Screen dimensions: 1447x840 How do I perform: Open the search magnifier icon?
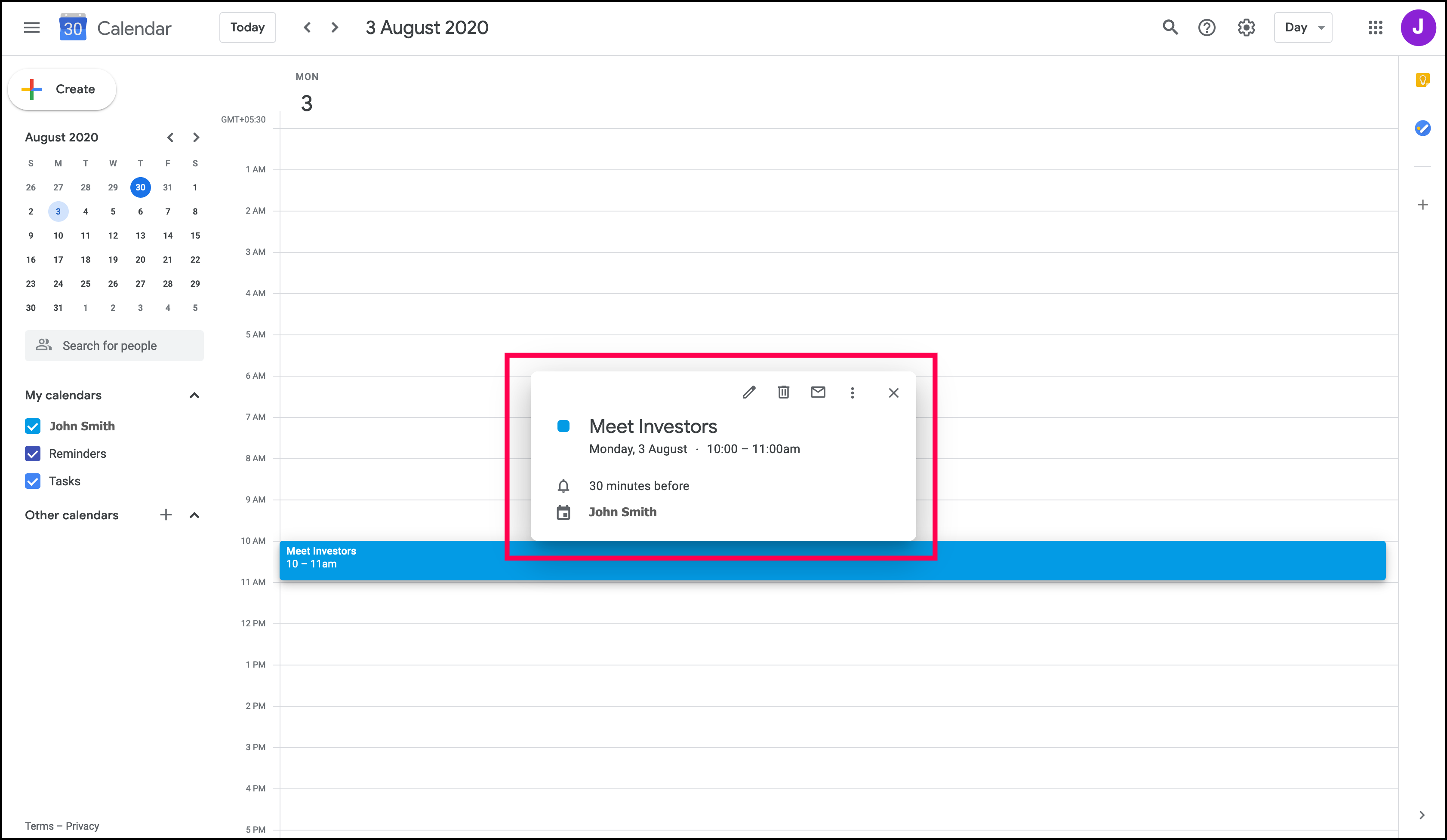[x=1170, y=28]
